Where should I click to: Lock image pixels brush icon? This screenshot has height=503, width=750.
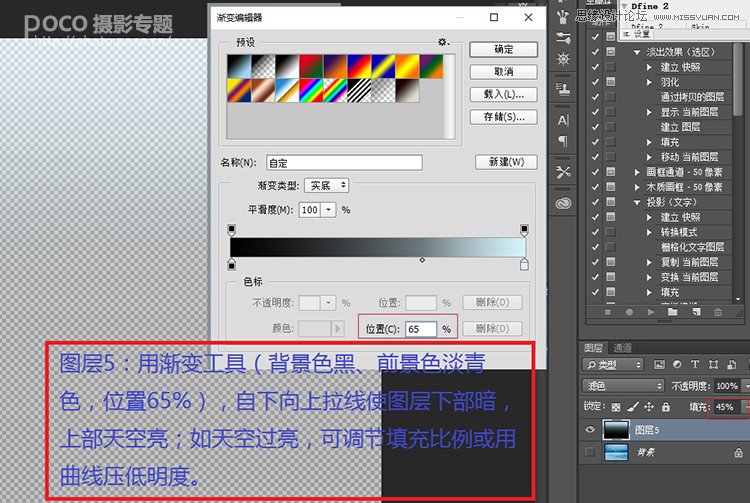632,407
